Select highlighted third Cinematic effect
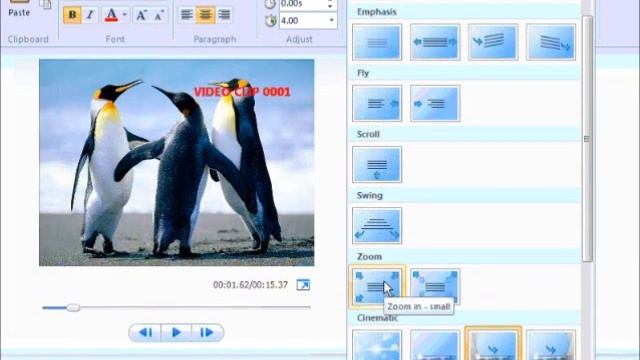 (x=493, y=344)
